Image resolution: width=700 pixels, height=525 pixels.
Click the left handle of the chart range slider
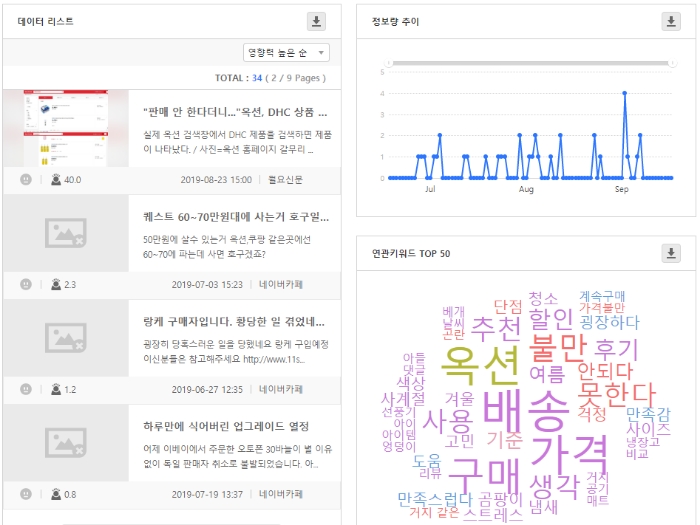tap(389, 63)
